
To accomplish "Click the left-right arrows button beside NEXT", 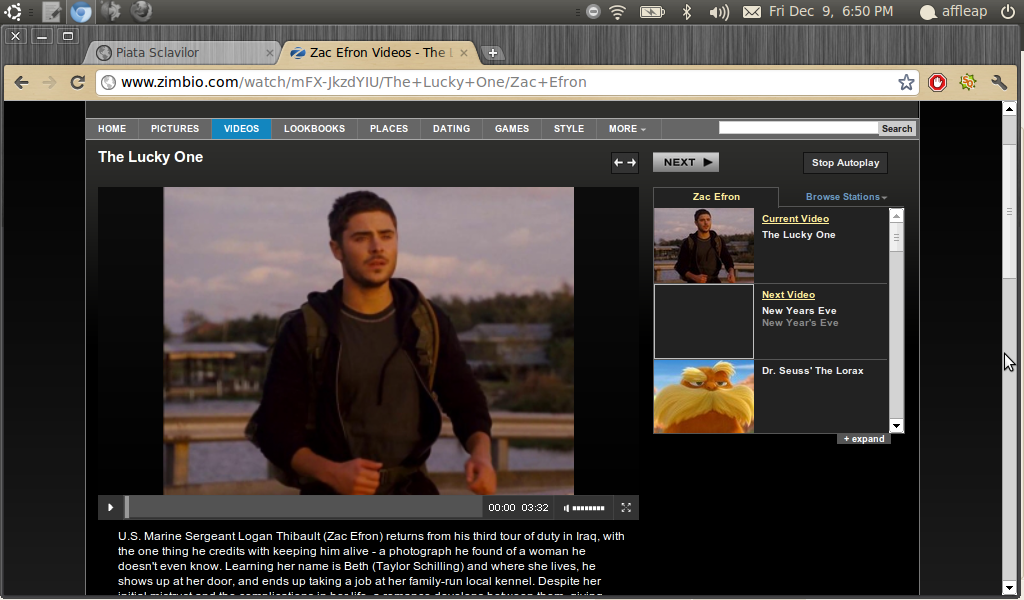I will 625,163.
